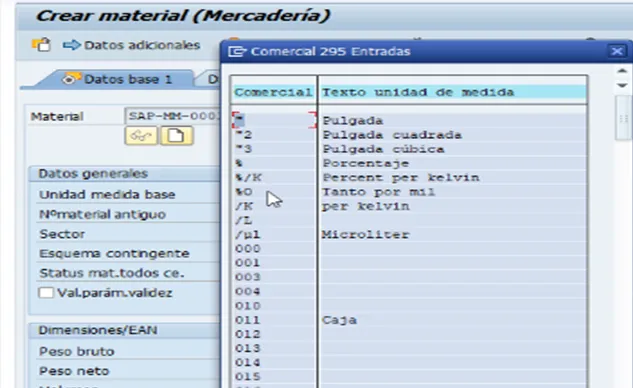Click the Sector field label
This screenshot has width=633, height=388.
62,234
